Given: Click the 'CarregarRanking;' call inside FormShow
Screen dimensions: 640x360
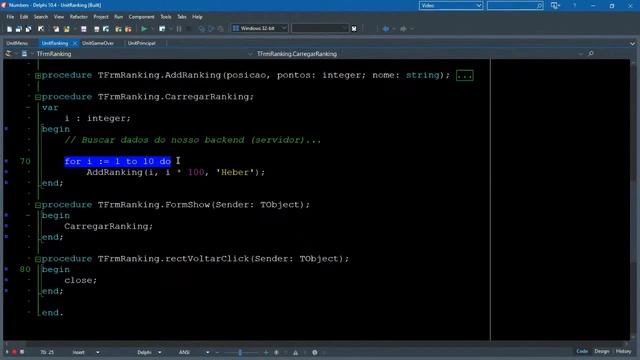Looking at the screenshot, I should [109, 226].
